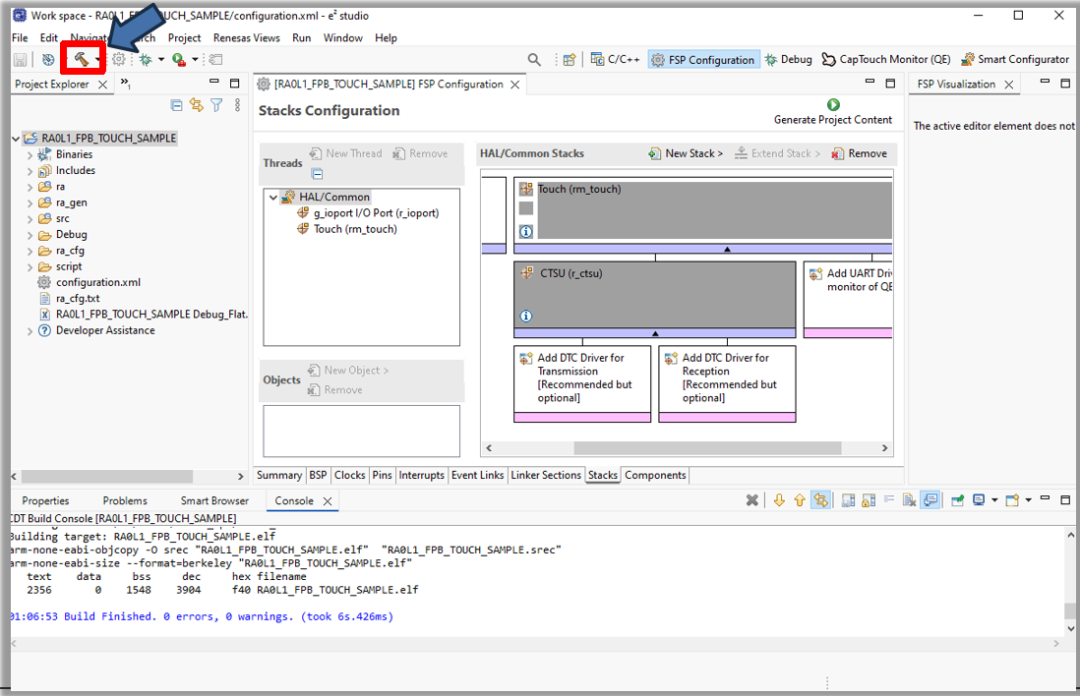Select configuration.xml in Project Explorer
The height and width of the screenshot is (696, 1080).
[97, 283]
